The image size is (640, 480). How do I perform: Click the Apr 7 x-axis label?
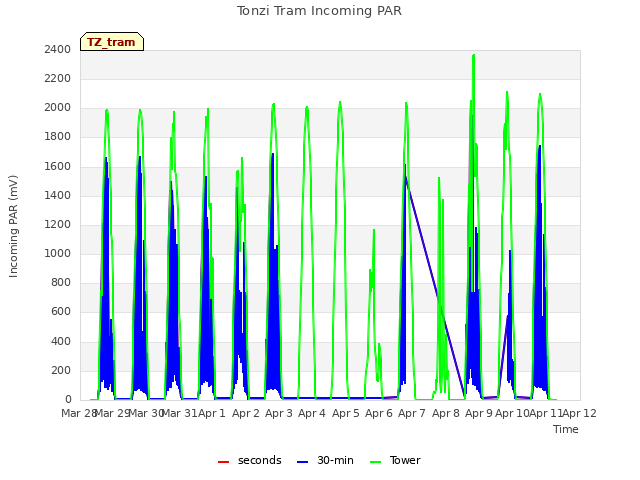(412, 413)
